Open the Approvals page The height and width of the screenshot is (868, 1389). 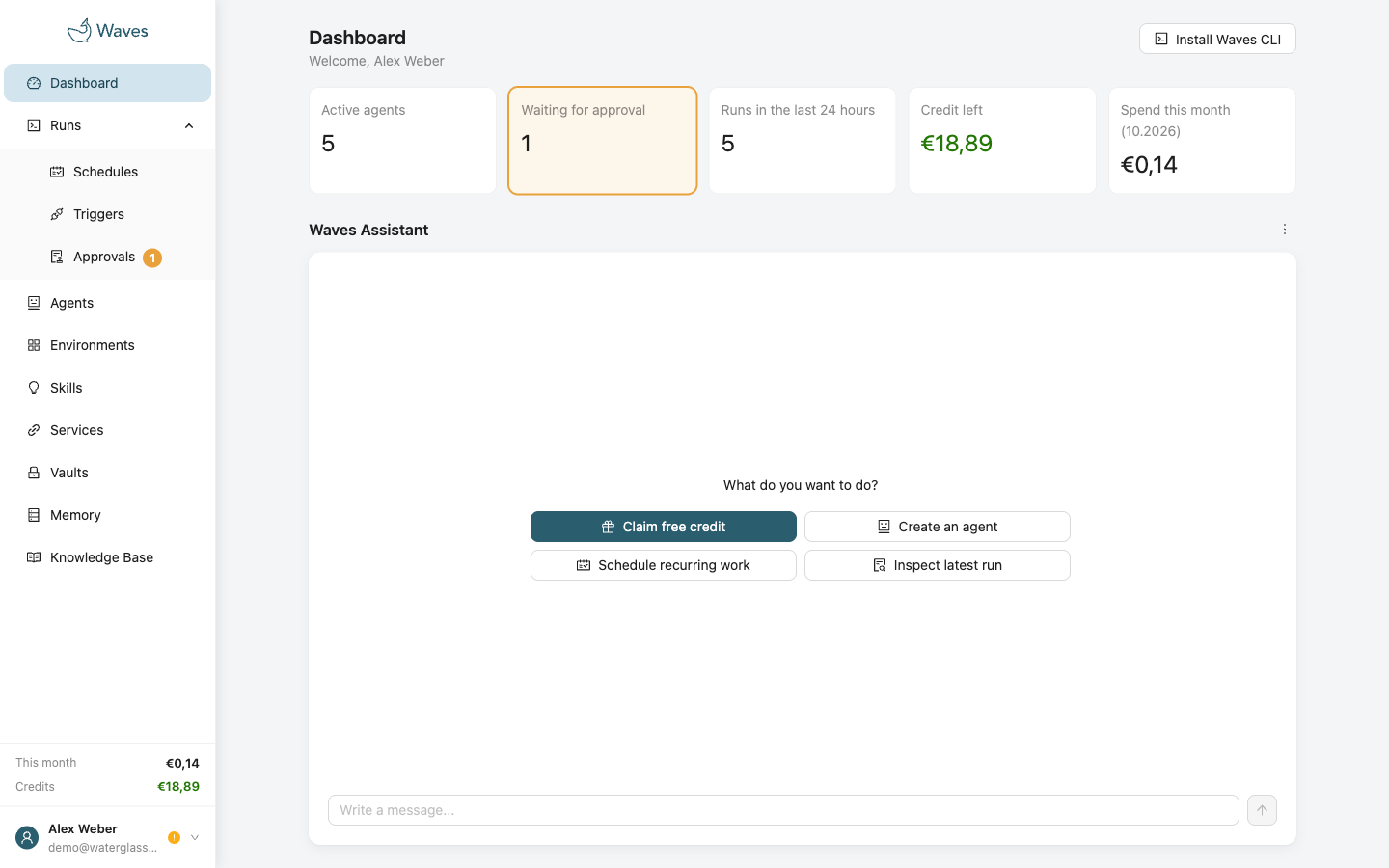[x=107, y=257]
